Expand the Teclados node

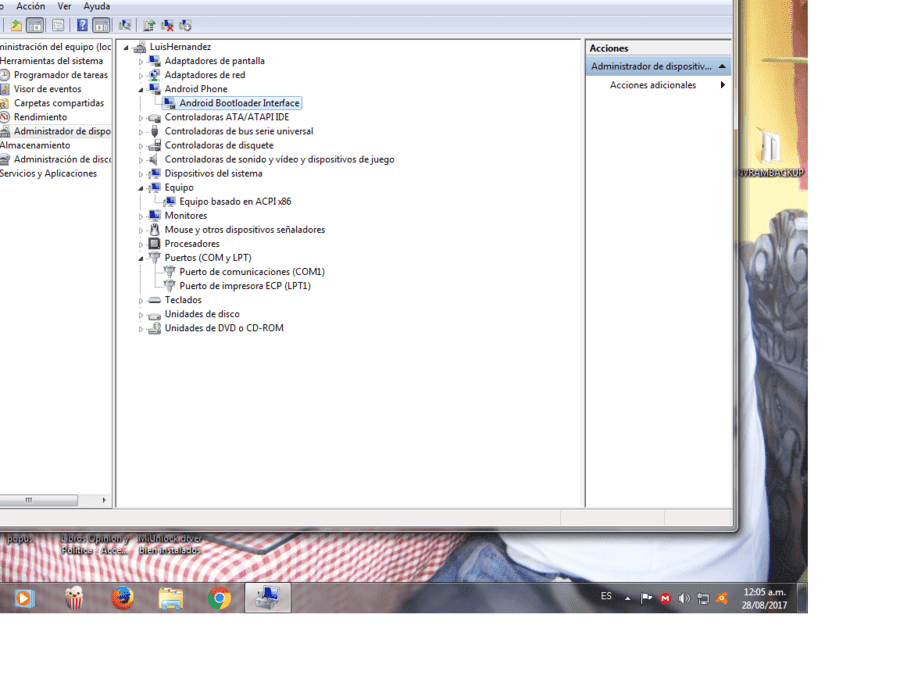pos(141,301)
